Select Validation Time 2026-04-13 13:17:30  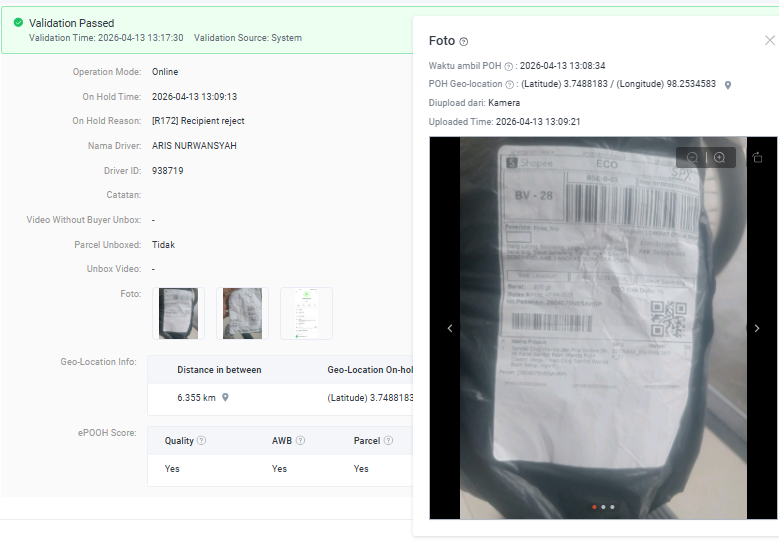coord(106,38)
